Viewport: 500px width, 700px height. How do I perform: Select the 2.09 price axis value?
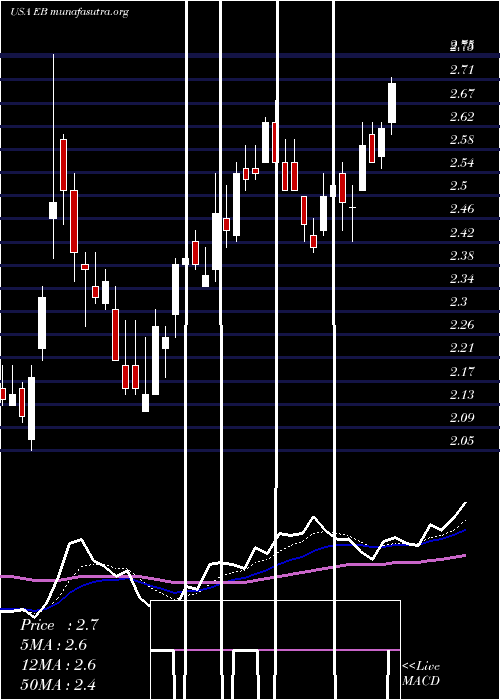[462, 418]
